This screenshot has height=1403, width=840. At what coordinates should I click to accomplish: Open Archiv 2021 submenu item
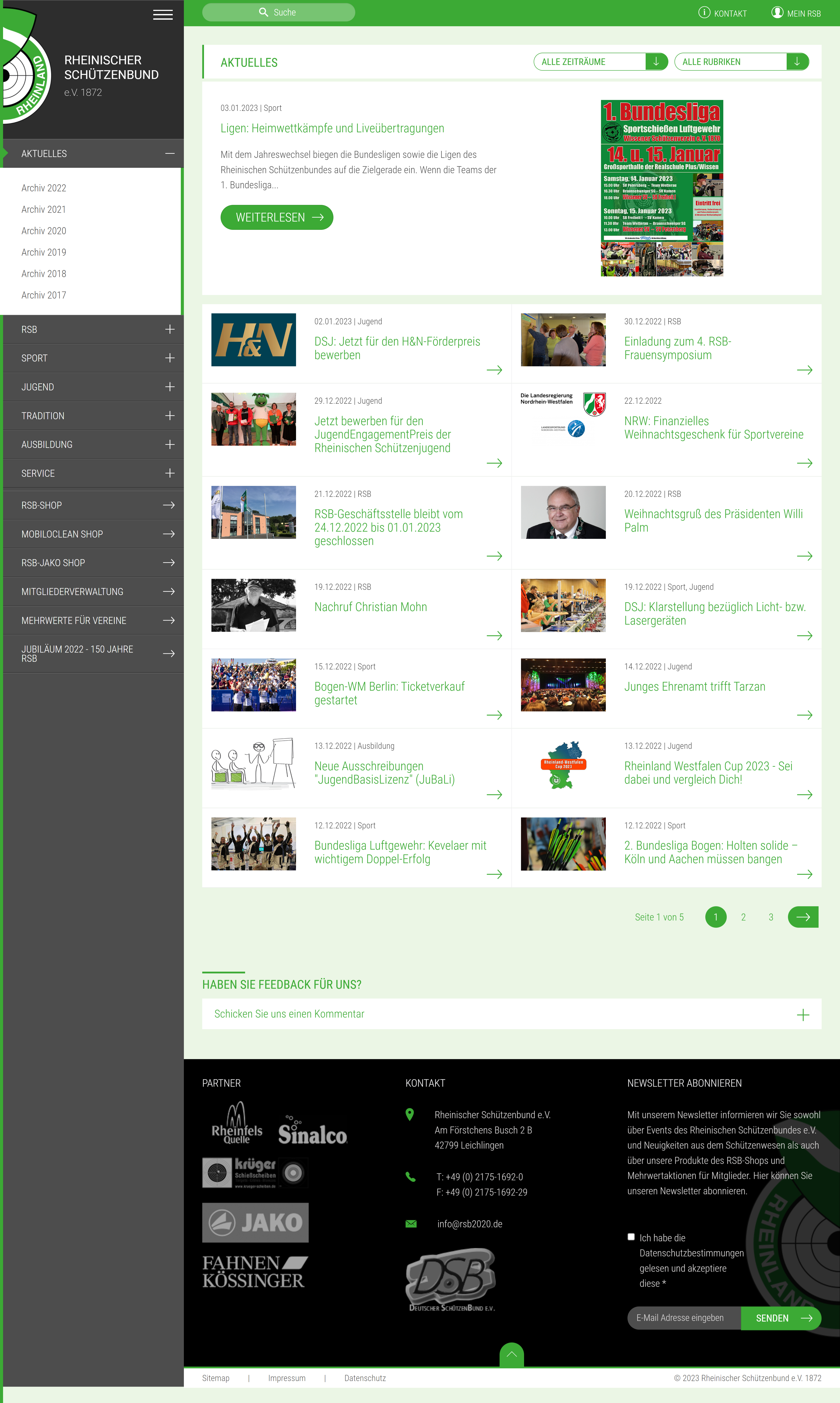[44, 209]
